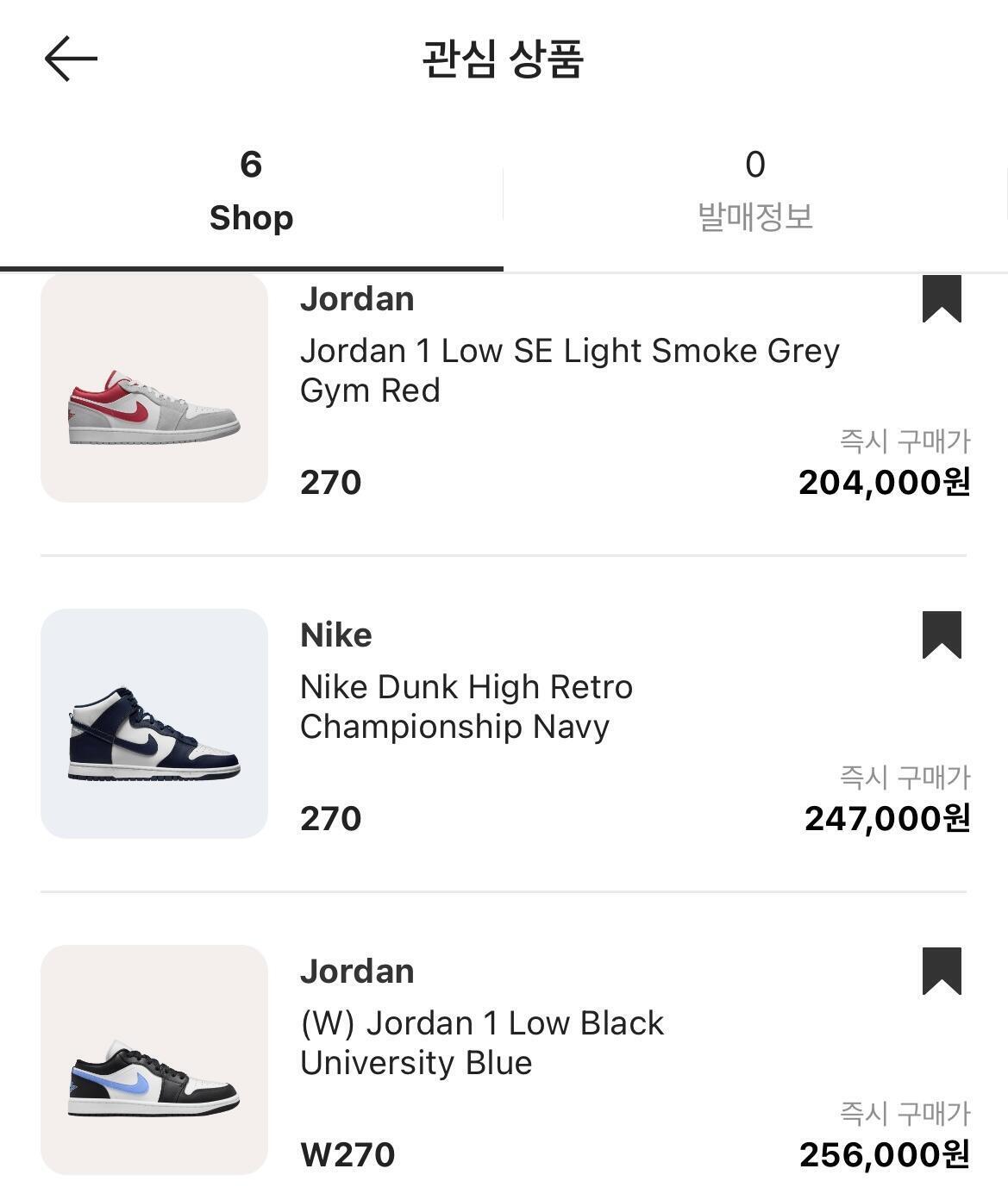Open the red and grey Jordan shoe thumbnail

coord(154,390)
